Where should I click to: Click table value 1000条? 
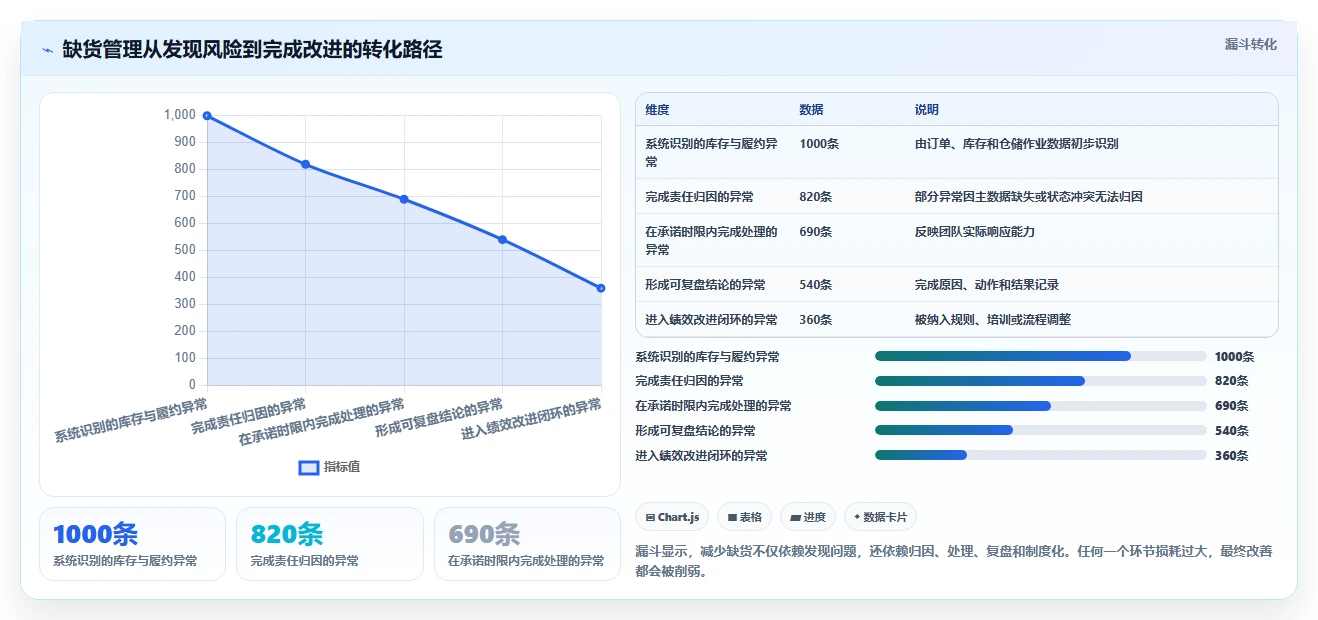tap(819, 144)
